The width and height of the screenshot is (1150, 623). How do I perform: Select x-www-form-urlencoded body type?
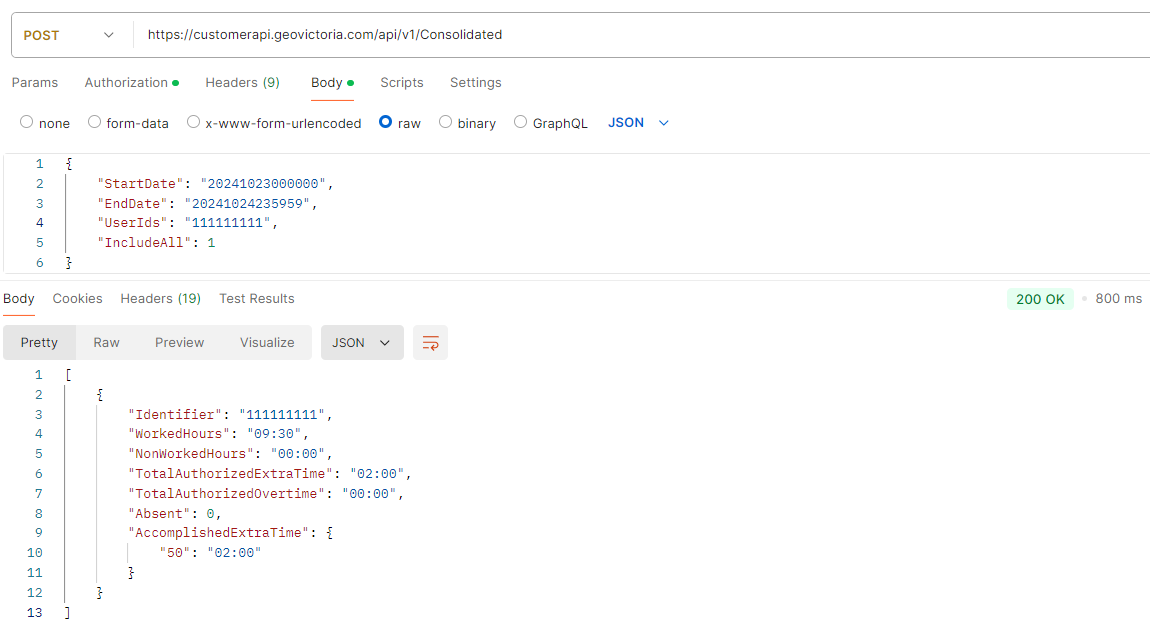coord(194,123)
